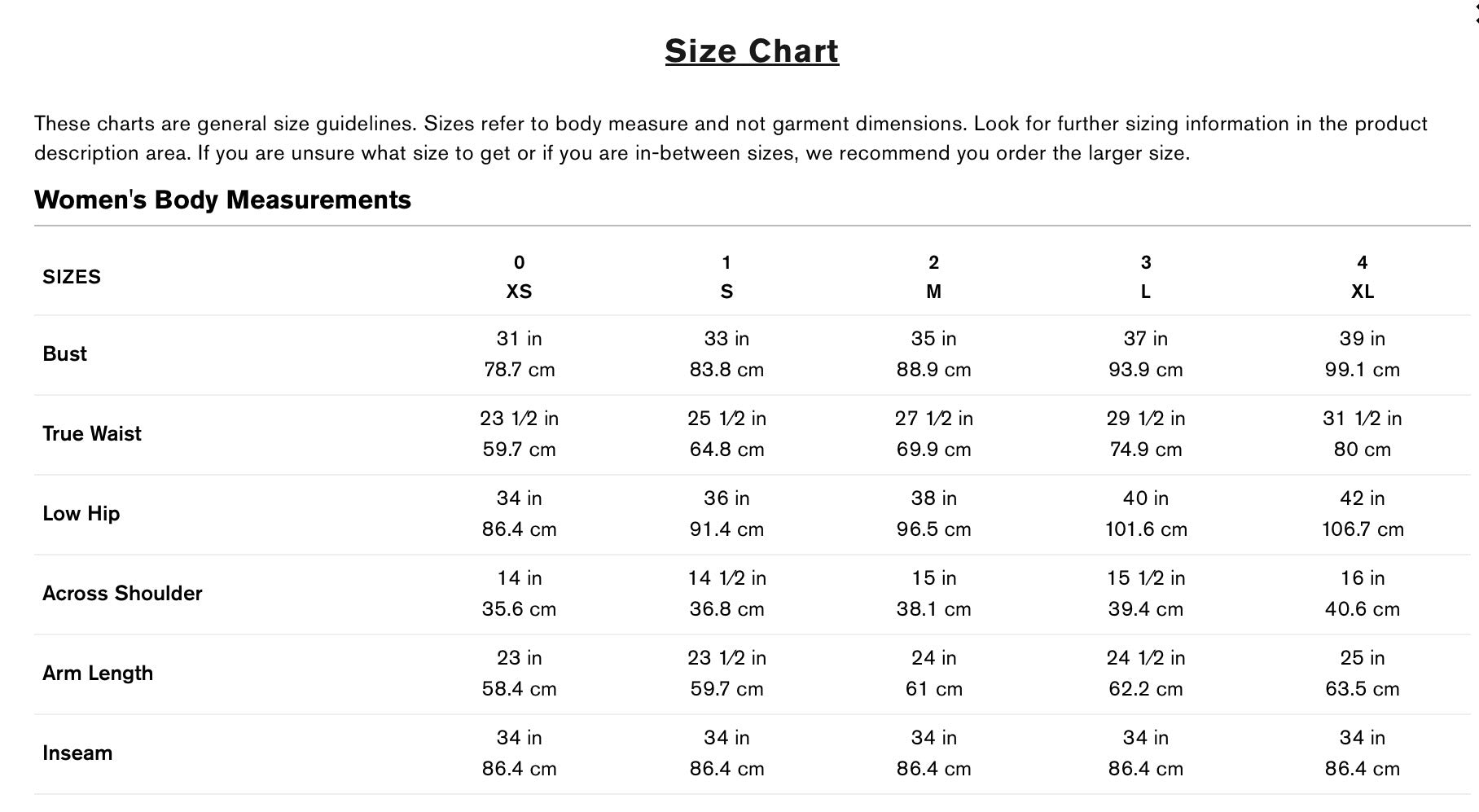
Task: Click the Size Chart title
Action: tap(751, 51)
